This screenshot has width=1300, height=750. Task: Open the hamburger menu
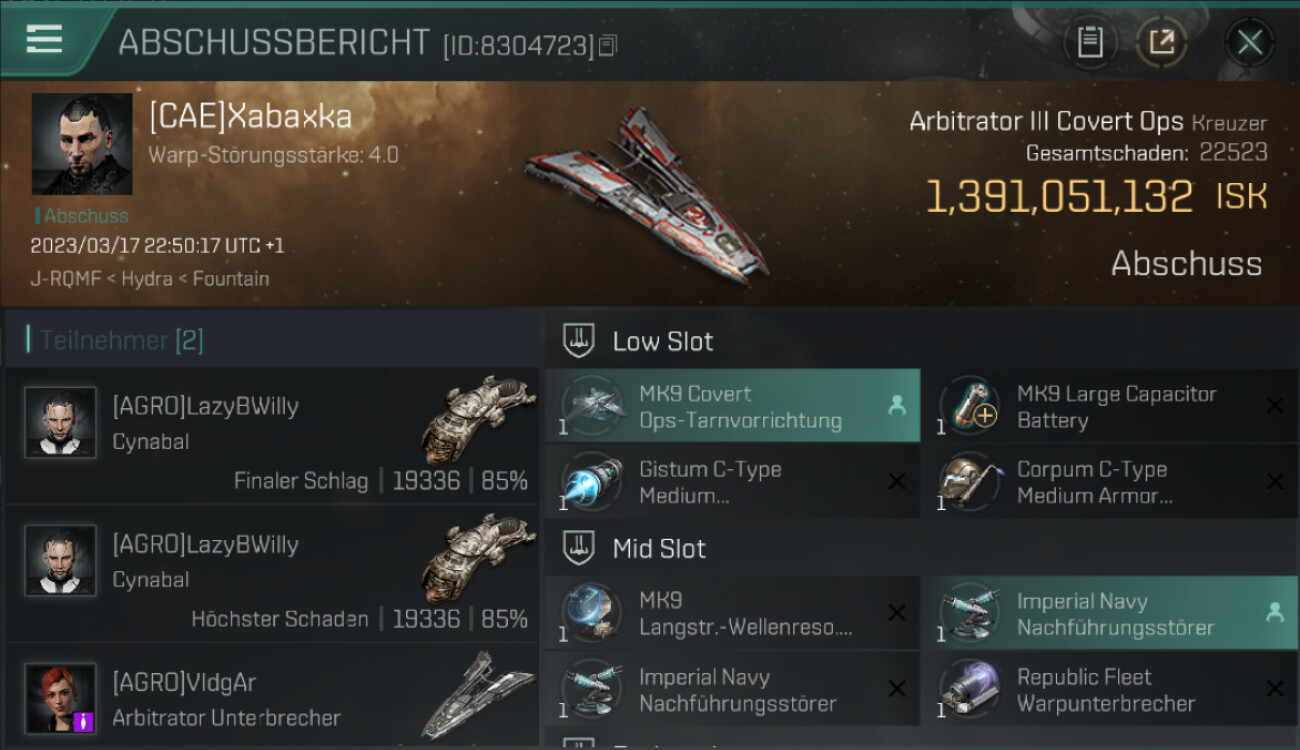44,39
